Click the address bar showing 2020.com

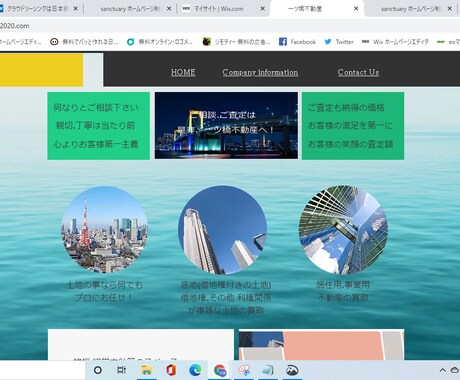coord(230,26)
